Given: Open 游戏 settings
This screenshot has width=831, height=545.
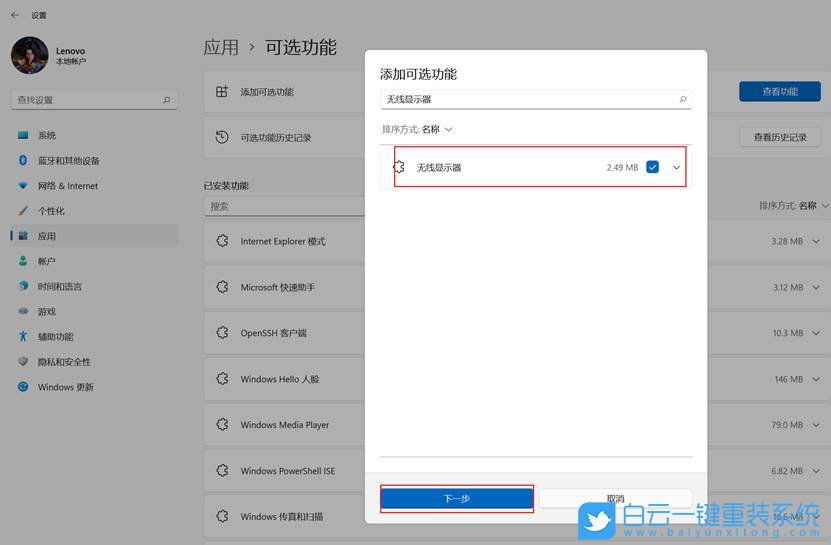Looking at the screenshot, I should coord(94,312).
